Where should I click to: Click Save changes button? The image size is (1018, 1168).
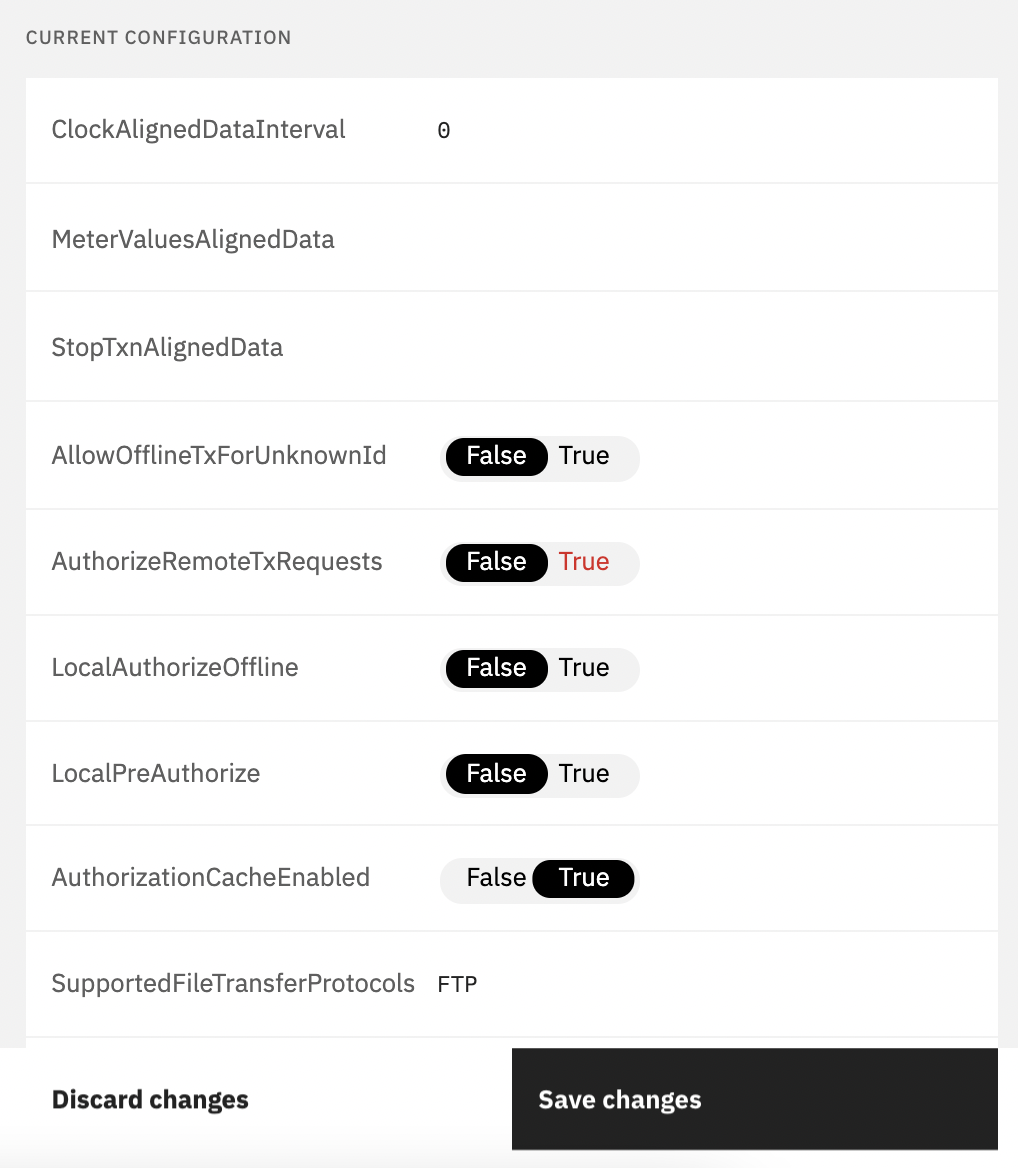pyautogui.click(x=754, y=1099)
